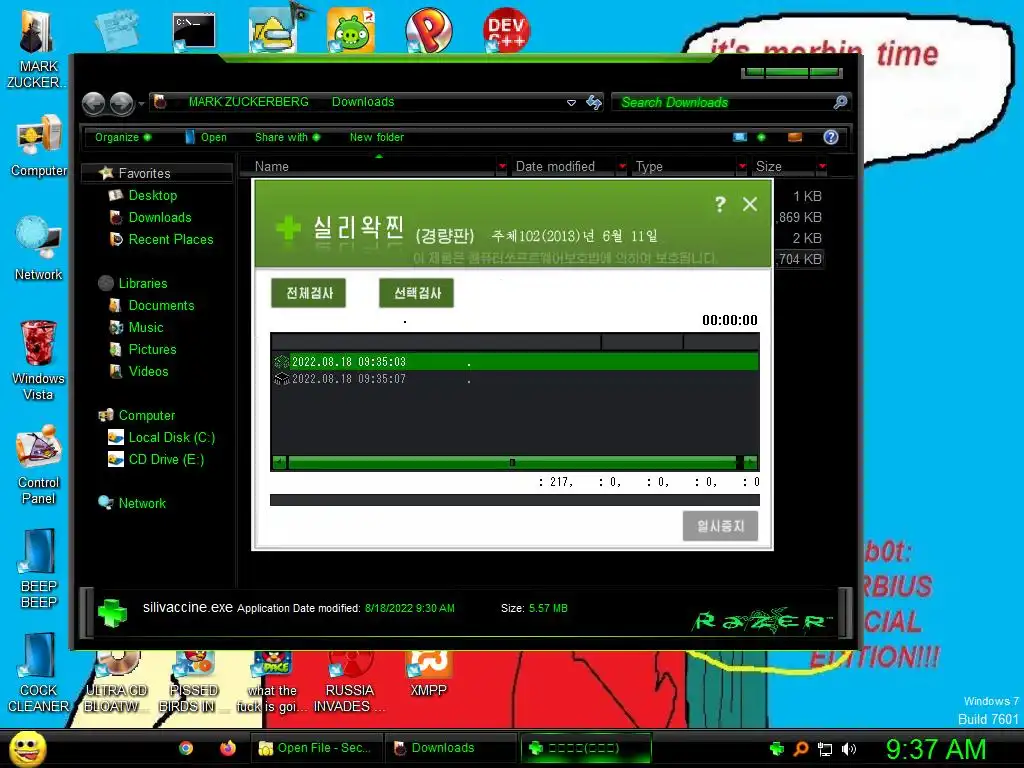Click the help question mark in SiliVaccine dialog

(720, 204)
